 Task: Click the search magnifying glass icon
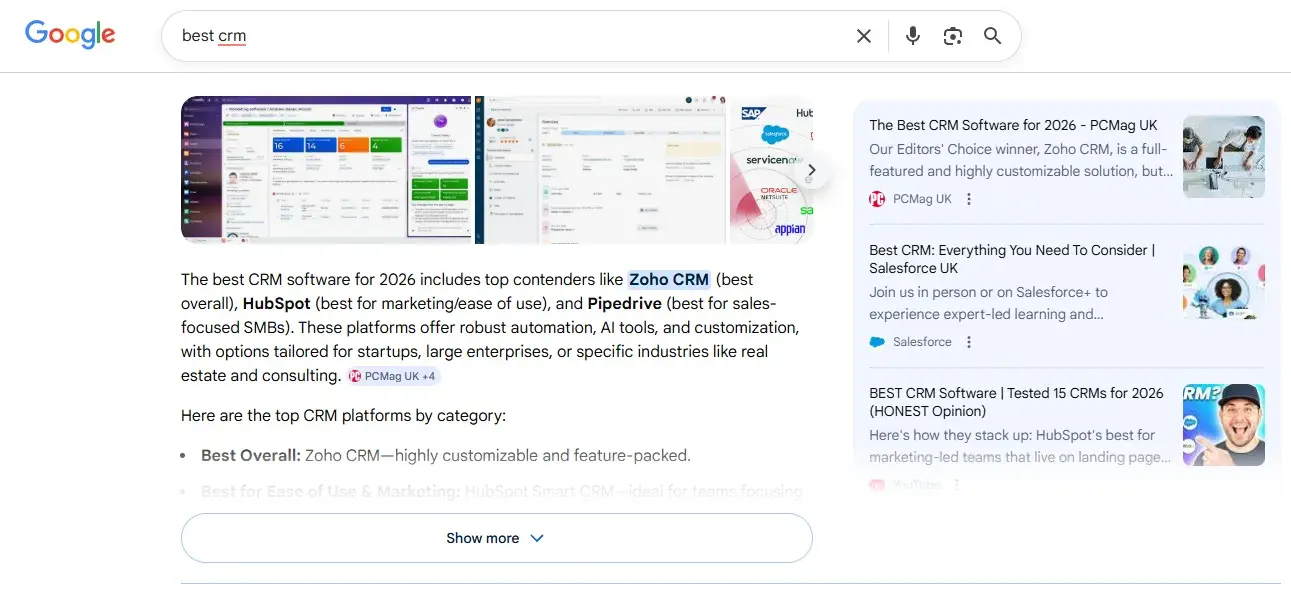(x=992, y=35)
